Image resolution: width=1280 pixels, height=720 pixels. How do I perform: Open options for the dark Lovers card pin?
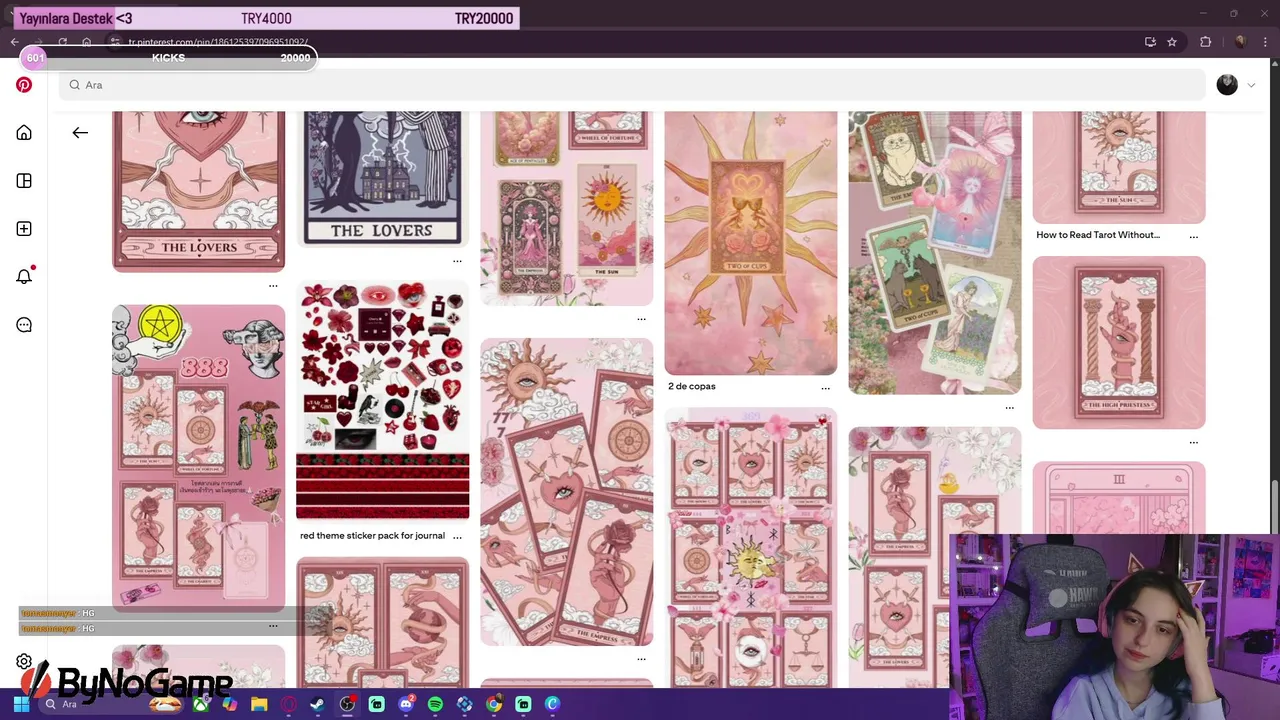pos(457,261)
